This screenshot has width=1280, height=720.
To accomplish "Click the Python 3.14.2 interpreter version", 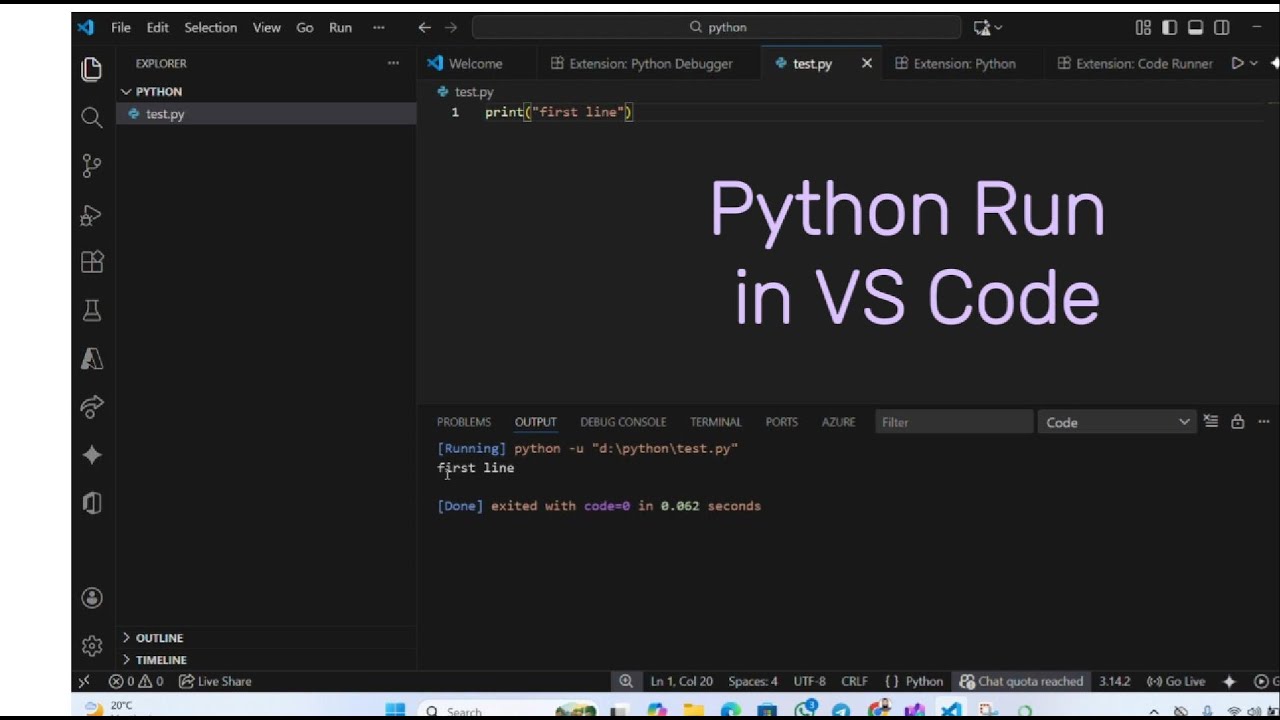I will (1114, 681).
